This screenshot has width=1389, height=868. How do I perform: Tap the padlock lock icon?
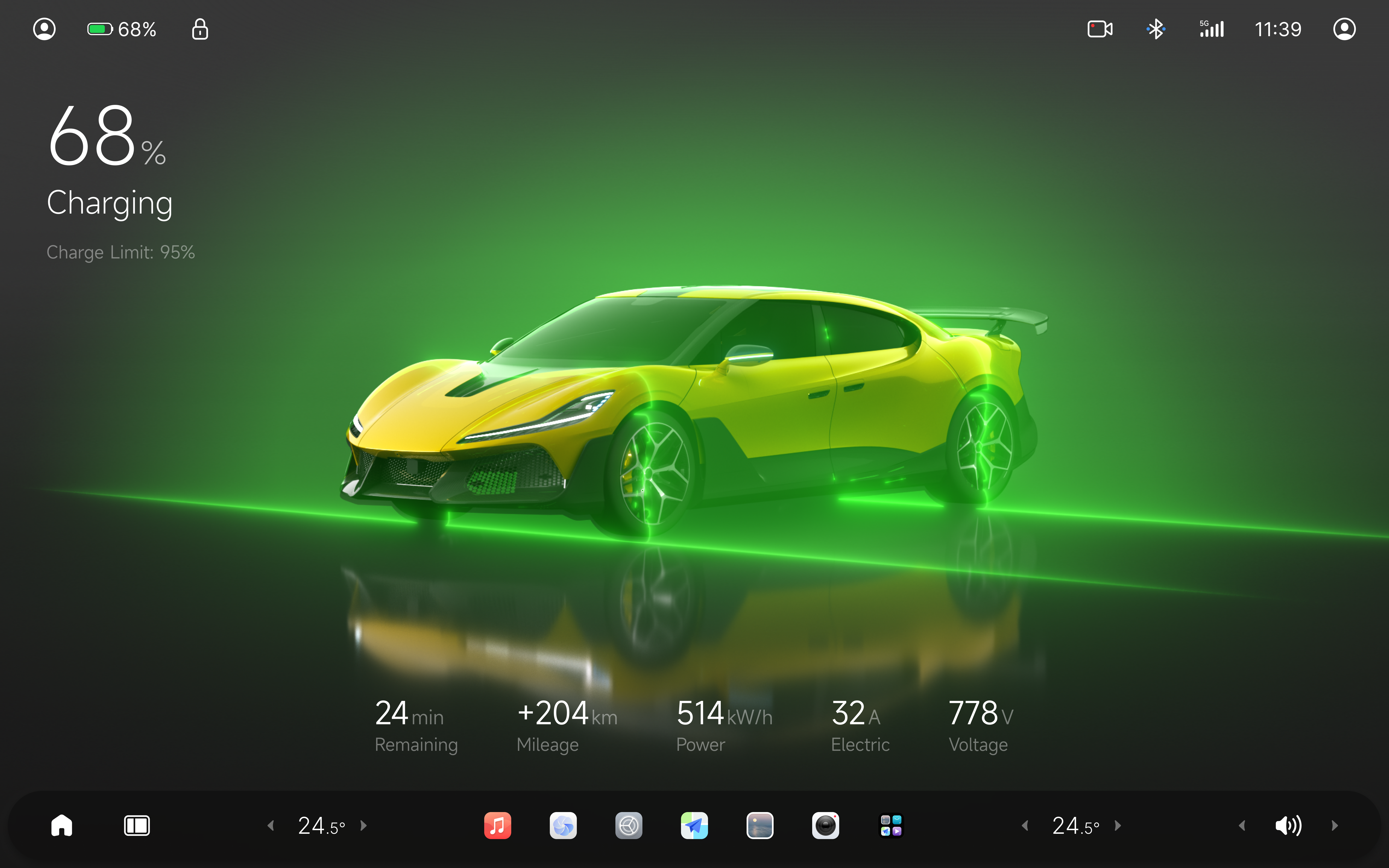pyautogui.click(x=200, y=29)
